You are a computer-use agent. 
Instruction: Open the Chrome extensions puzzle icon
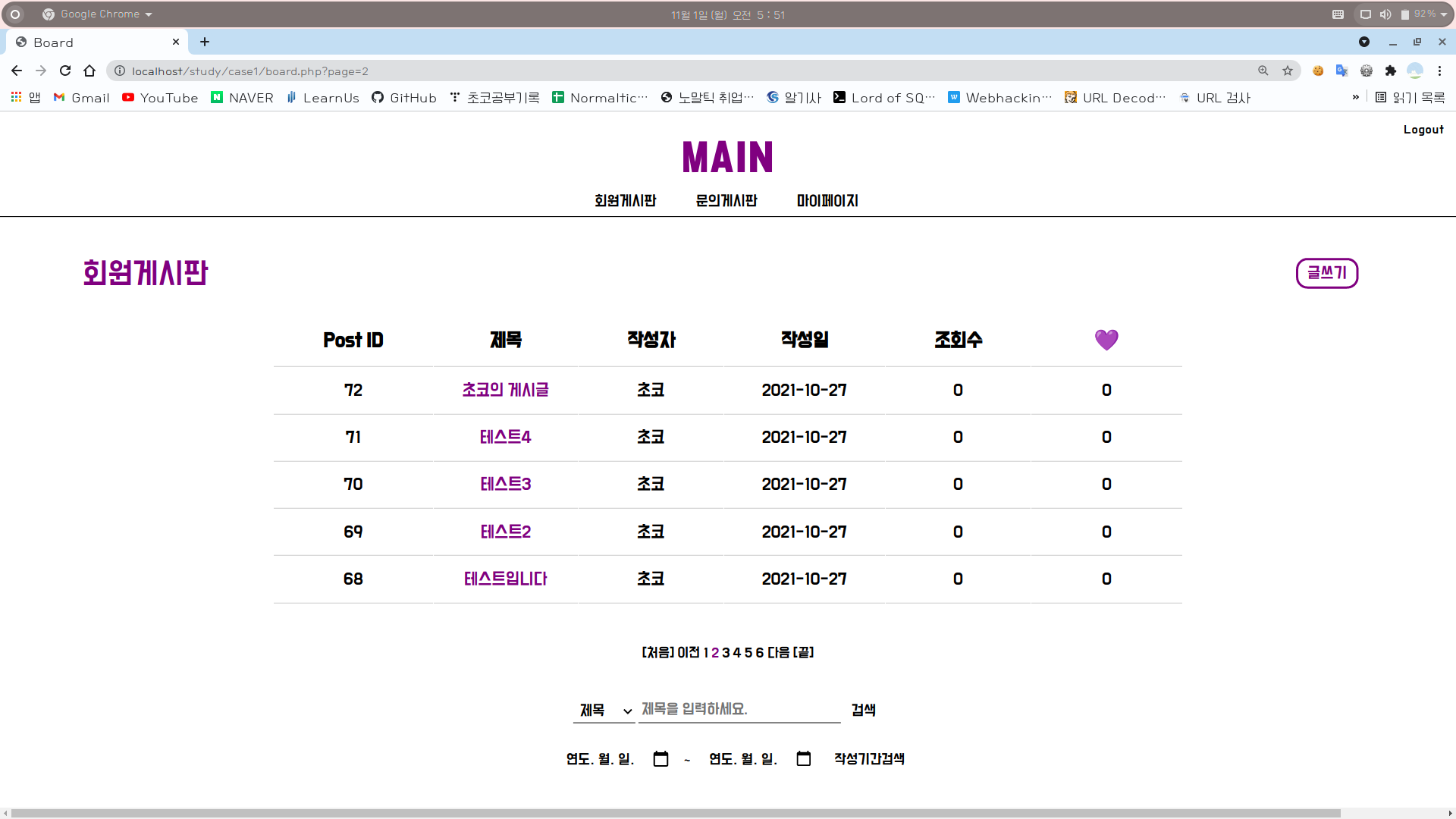[1390, 71]
